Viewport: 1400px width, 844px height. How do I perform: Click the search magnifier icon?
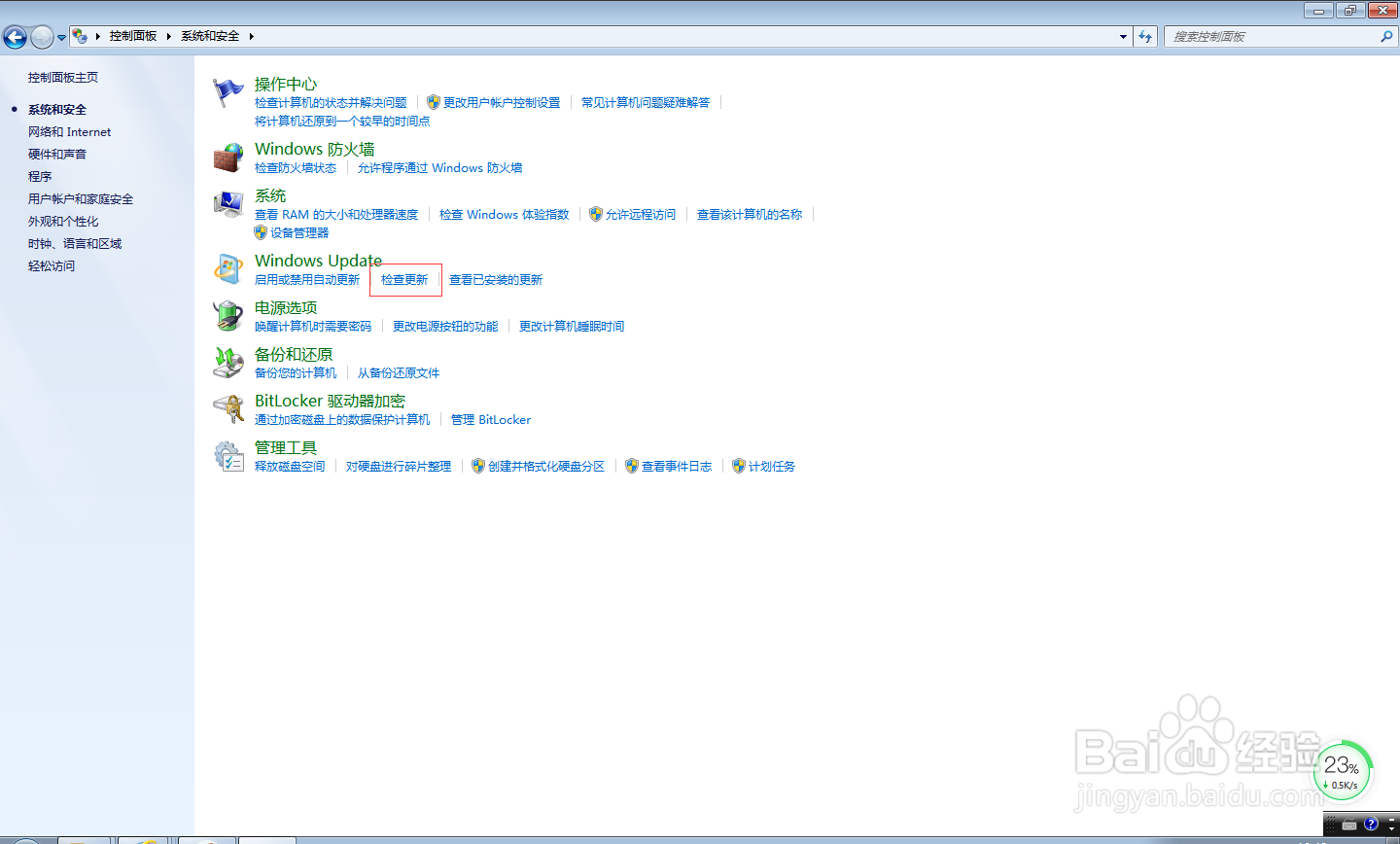click(1386, 36)
